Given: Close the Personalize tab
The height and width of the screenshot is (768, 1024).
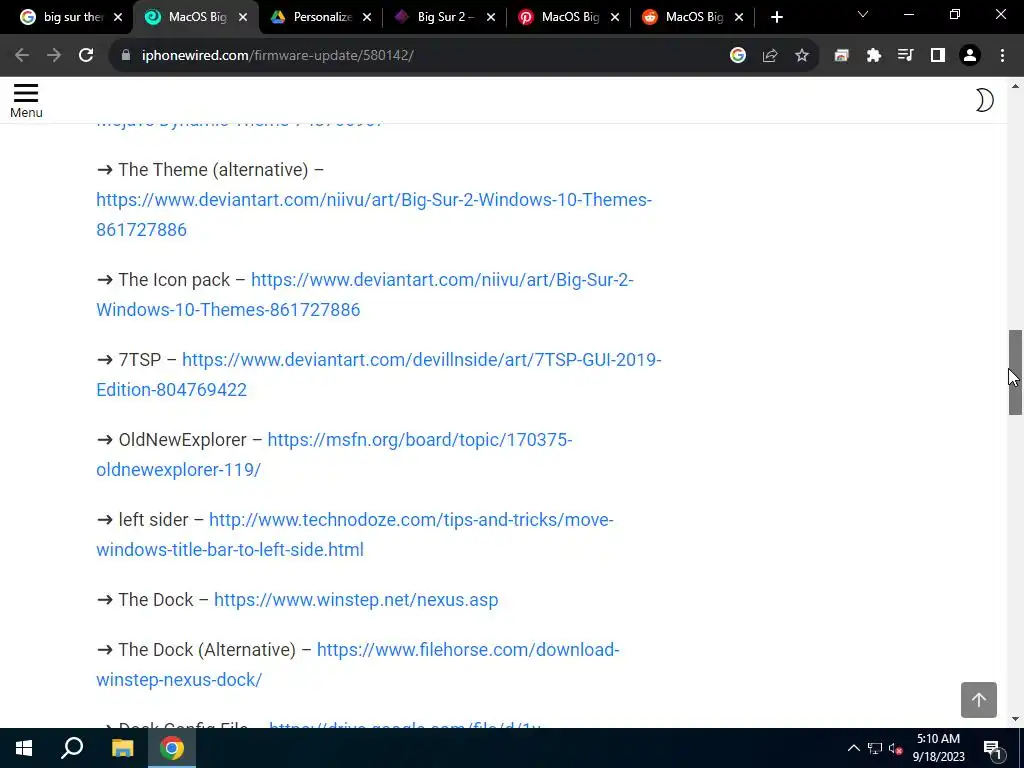Looking at the screenshot, I should tap(367, 17).
